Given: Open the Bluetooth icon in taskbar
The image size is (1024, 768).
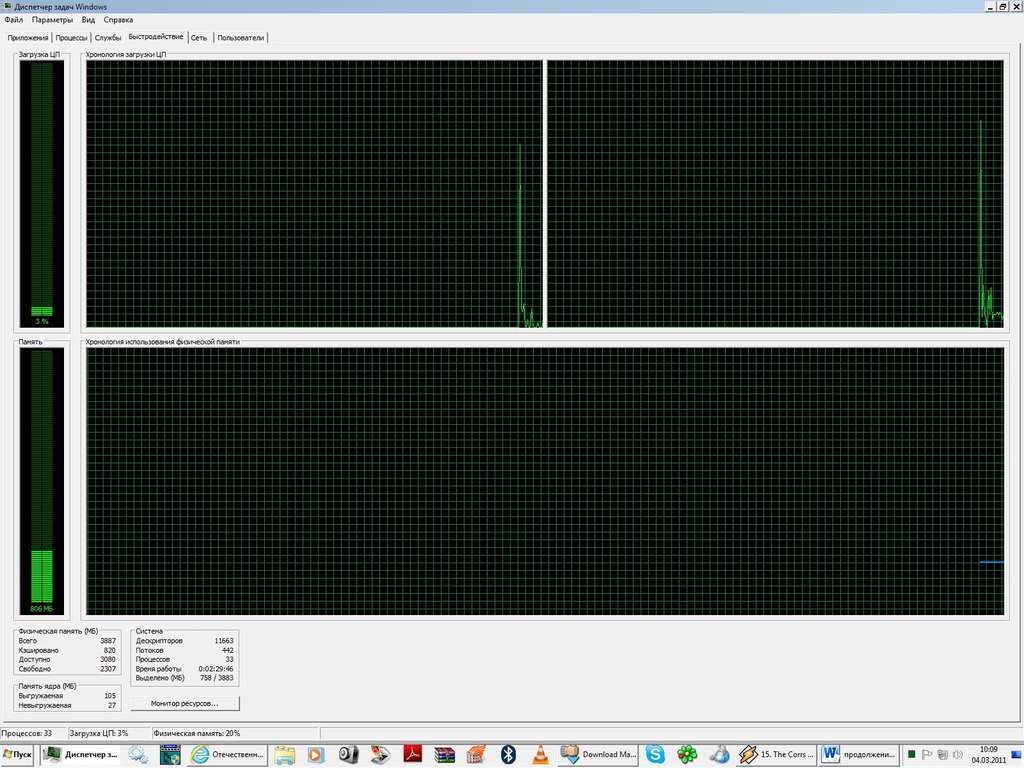Looking at the screenshot, I should point(508,754).
